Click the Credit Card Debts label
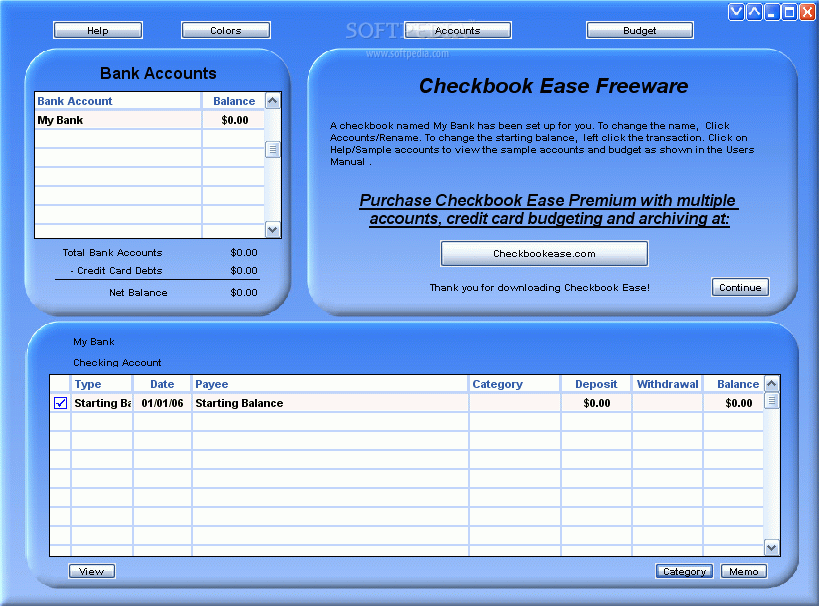 click(116, 270)
